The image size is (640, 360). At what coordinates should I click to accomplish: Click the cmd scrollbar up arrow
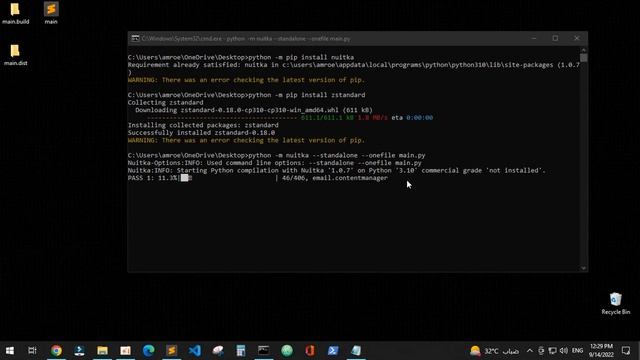pos(584,50)
